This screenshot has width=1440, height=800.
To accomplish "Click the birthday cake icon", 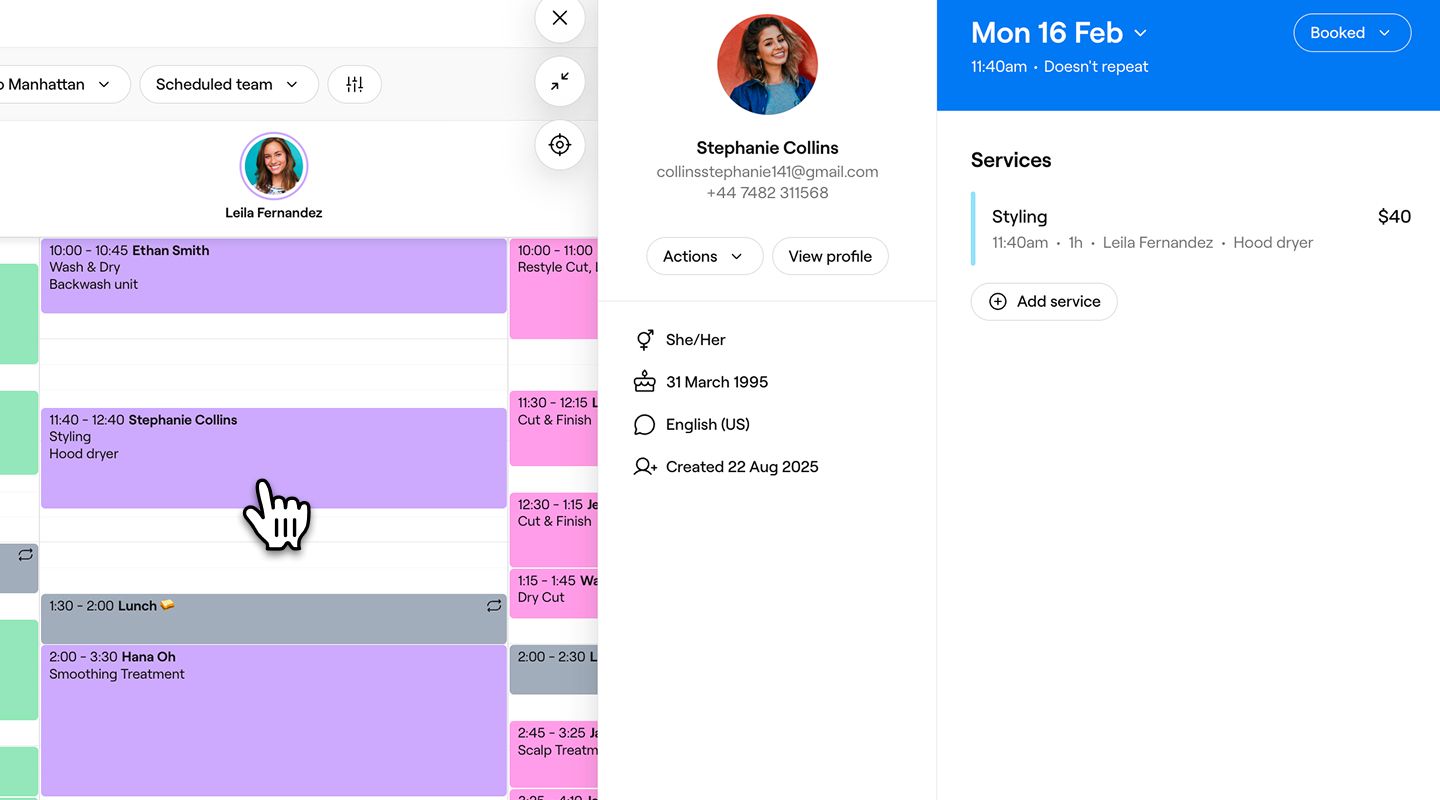I will click(x=645, y=382).
